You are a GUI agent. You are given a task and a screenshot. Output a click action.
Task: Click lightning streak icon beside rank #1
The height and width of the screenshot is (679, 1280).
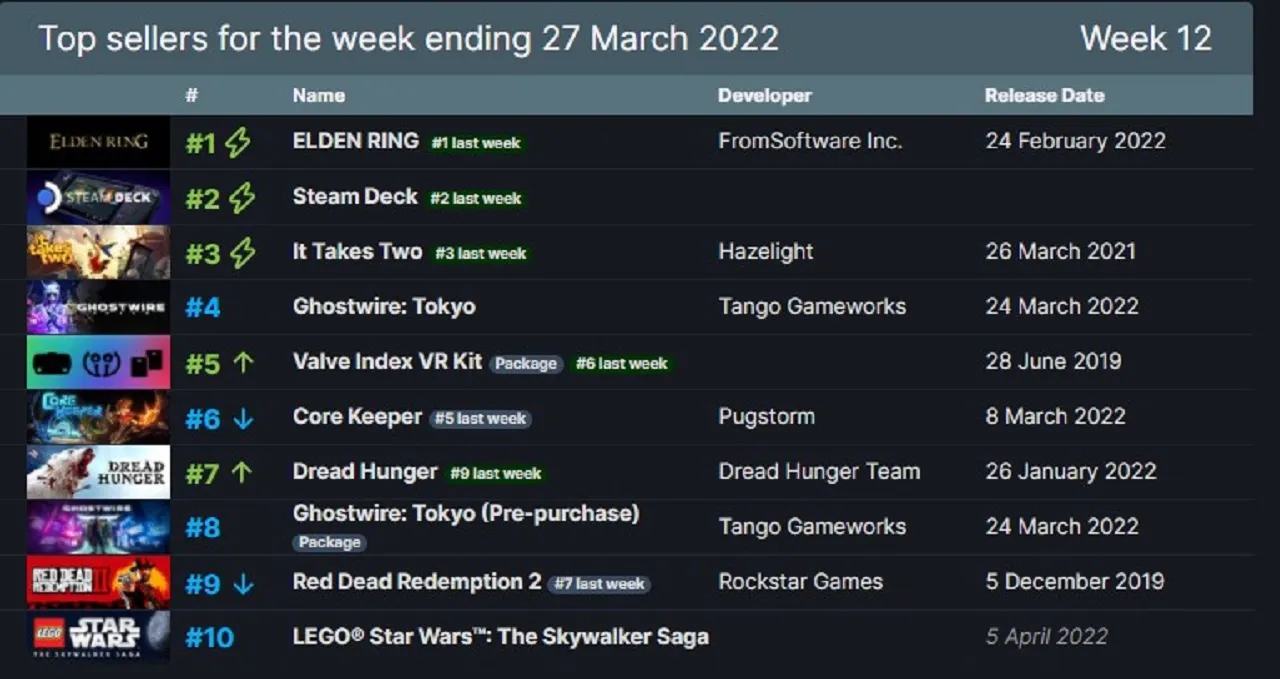tap(238, 143)
